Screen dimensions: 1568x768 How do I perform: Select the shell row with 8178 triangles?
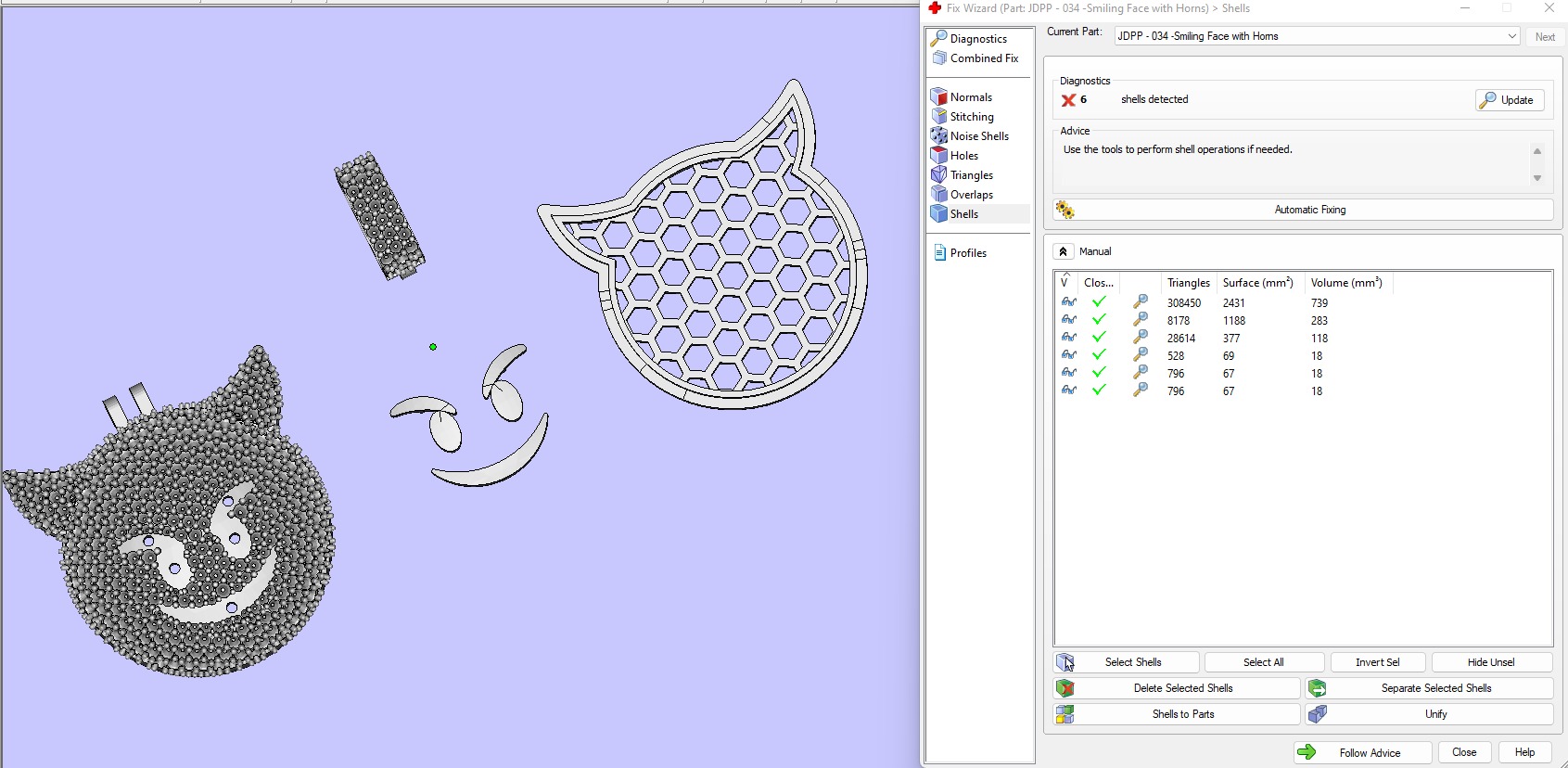(1303, 321)
